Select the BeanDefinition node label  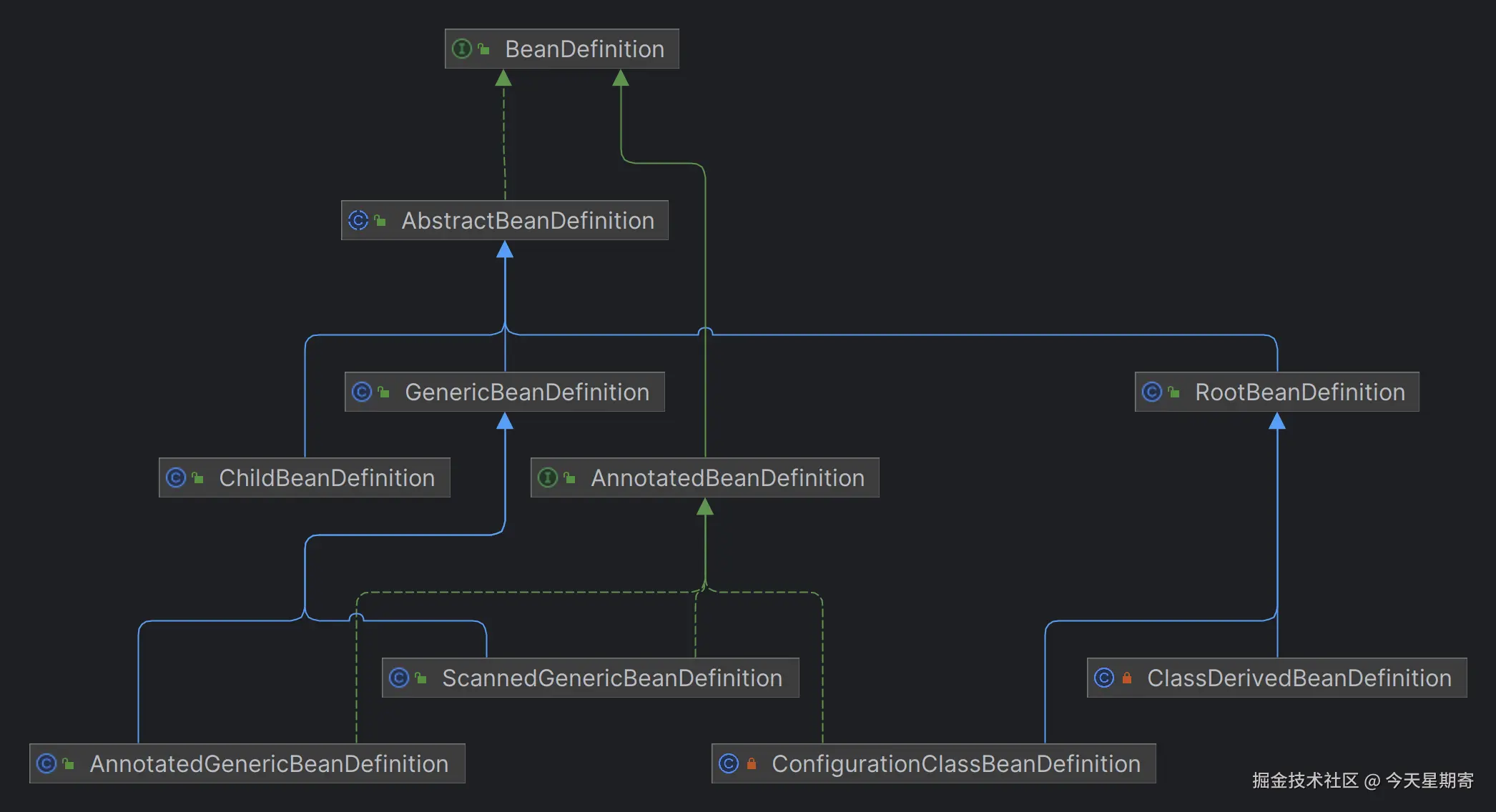pos(584,49)
